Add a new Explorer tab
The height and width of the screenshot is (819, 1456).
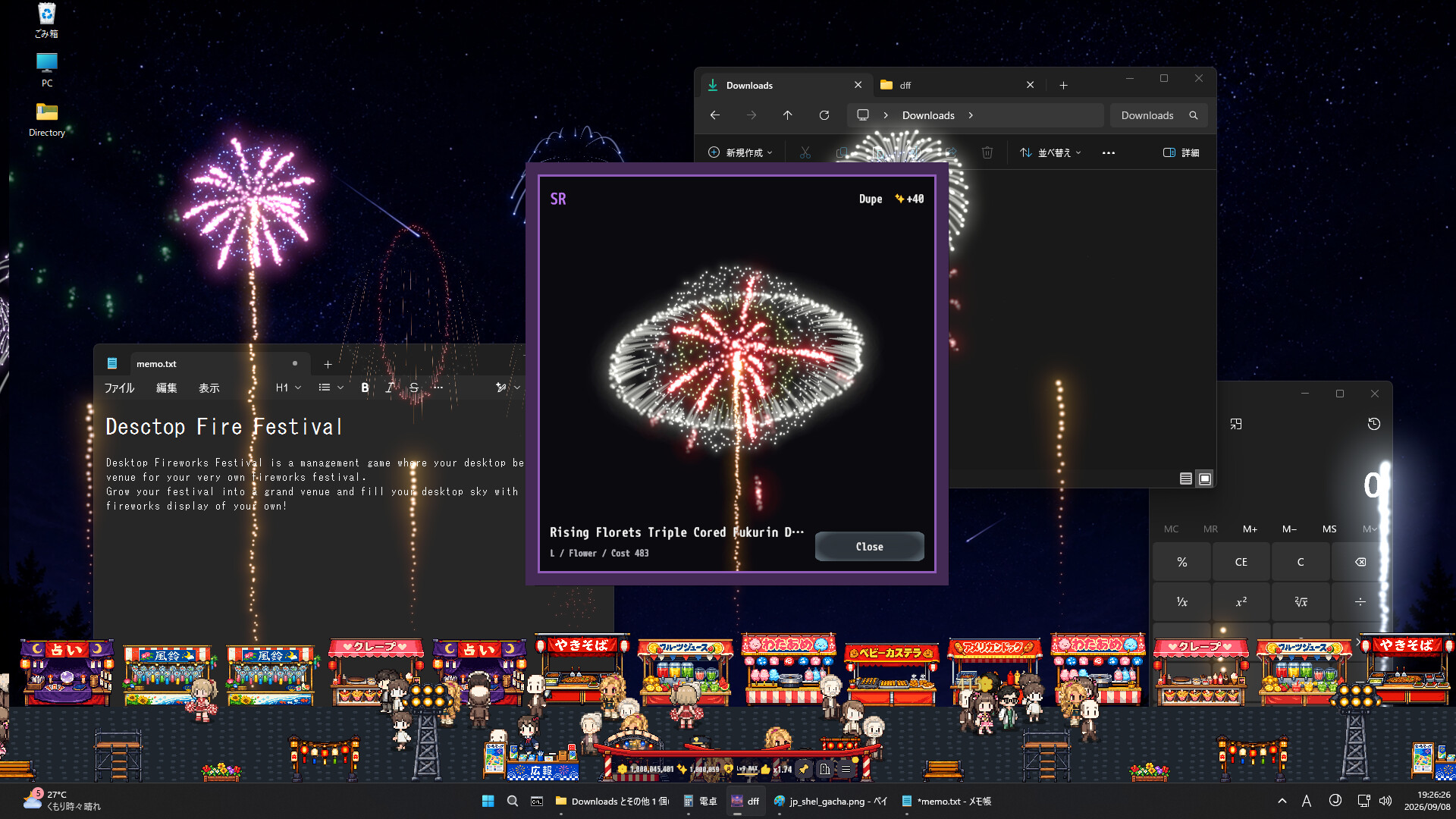tap(1063, 85)
